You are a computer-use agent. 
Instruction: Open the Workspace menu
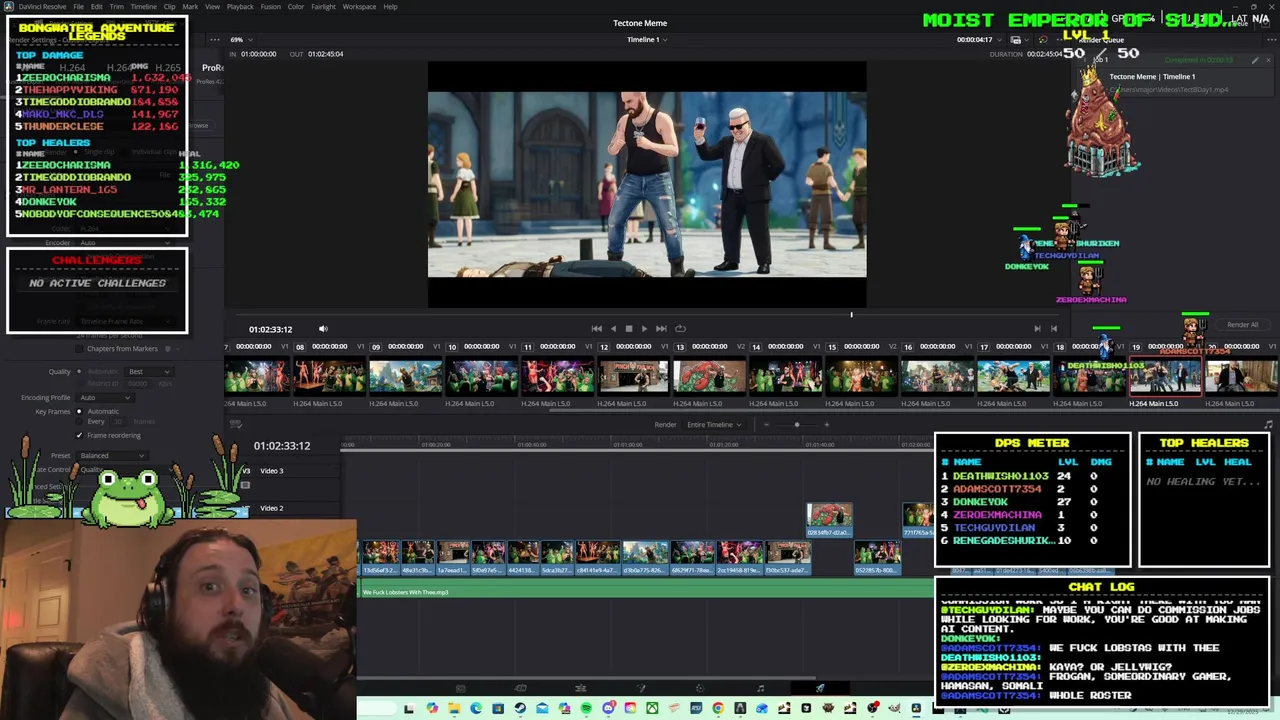coord(359,7)
